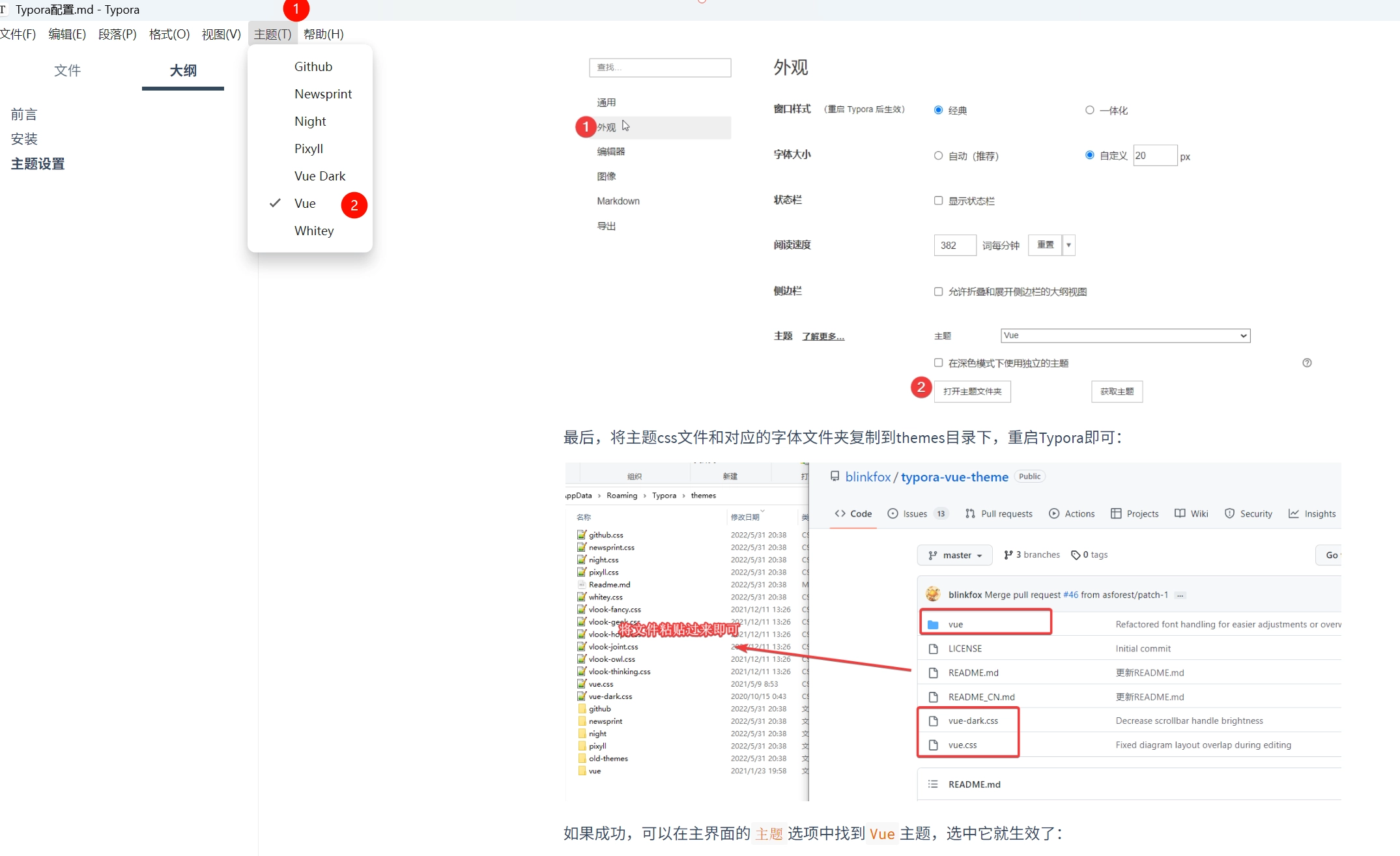Click the reading speed field showing 382

pos(955,245)
